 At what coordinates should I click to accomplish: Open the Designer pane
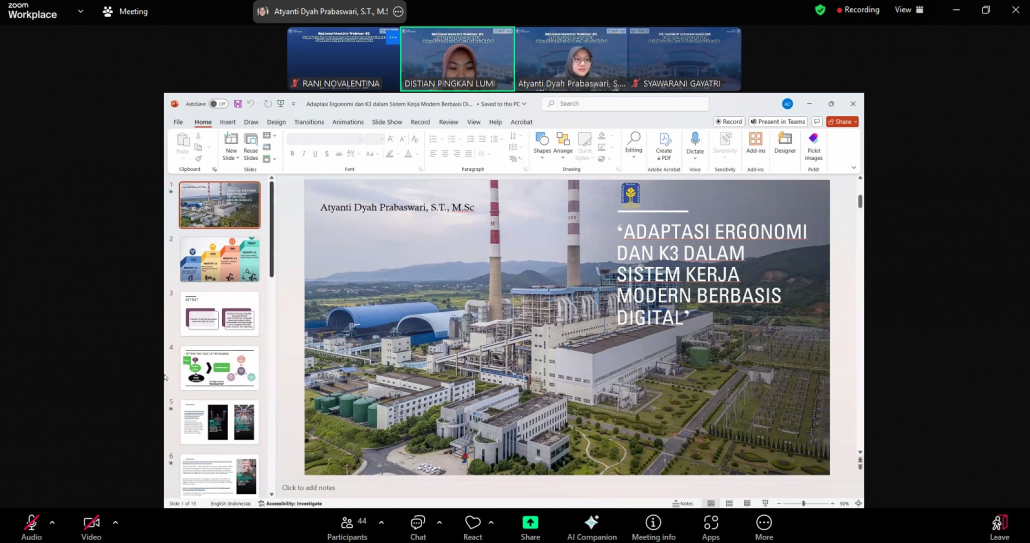pyautogui.click(x=785, y=143)
